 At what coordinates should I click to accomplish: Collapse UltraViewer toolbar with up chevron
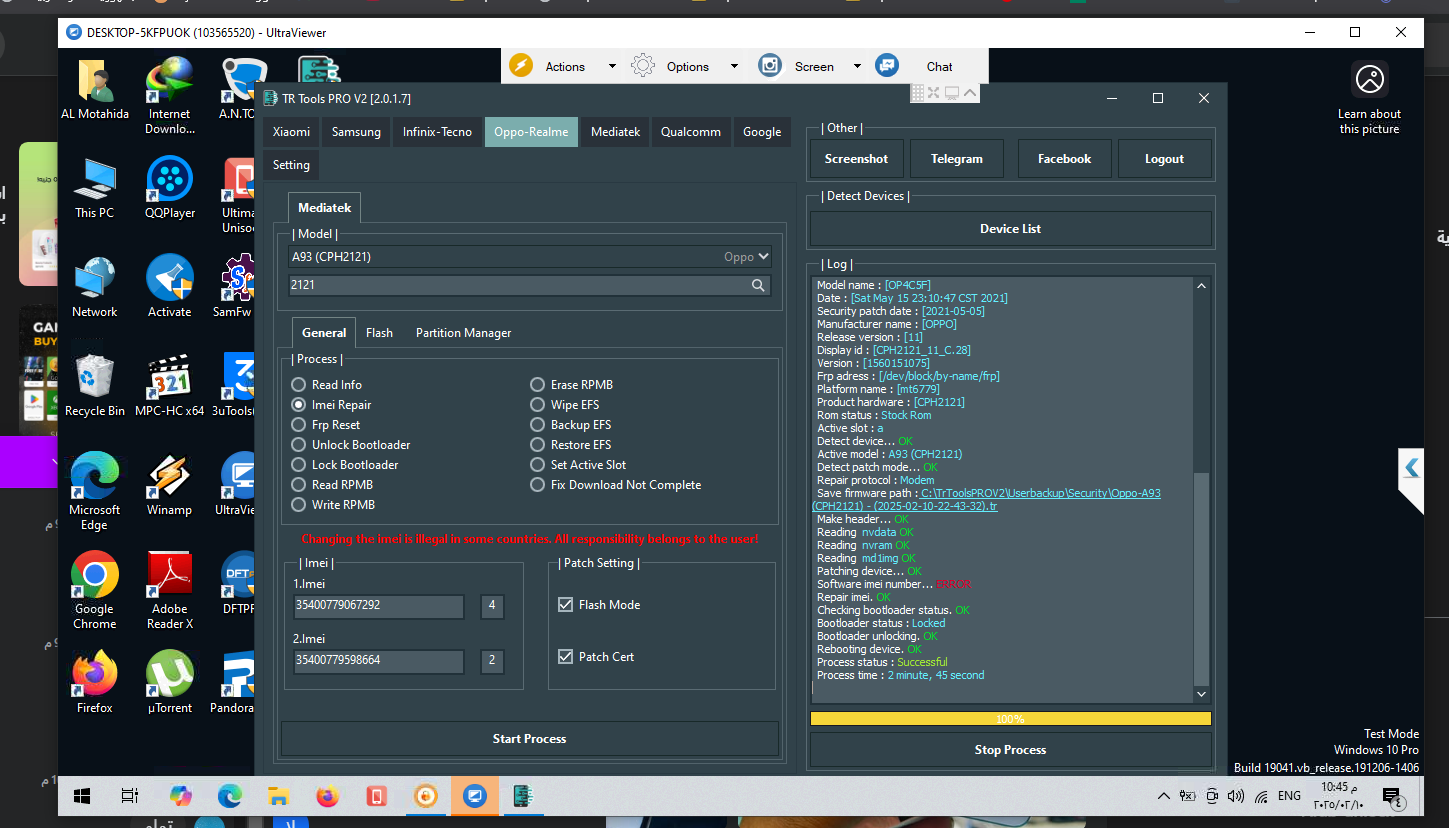972,94
